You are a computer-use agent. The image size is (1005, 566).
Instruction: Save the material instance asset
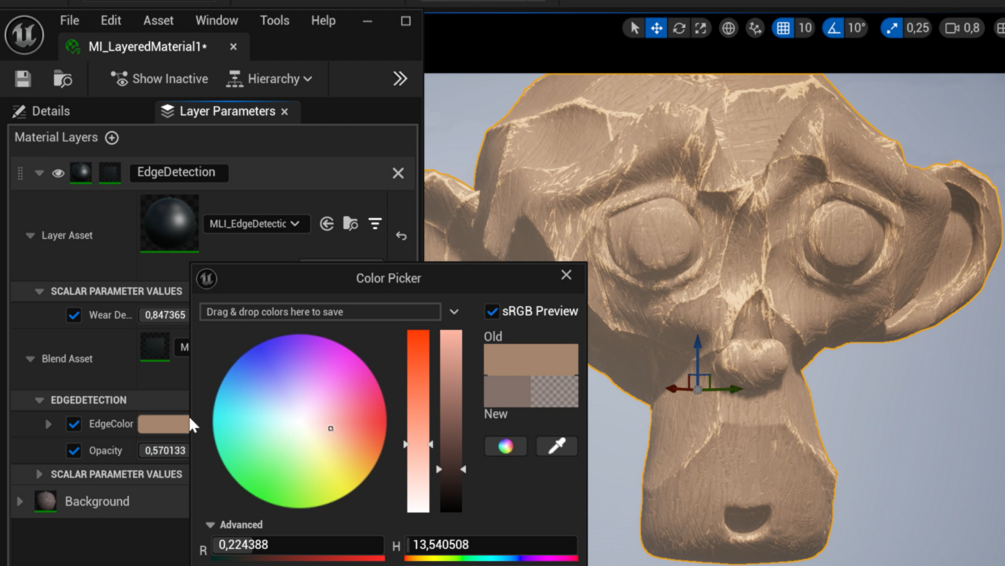click(x=23, y=79)
